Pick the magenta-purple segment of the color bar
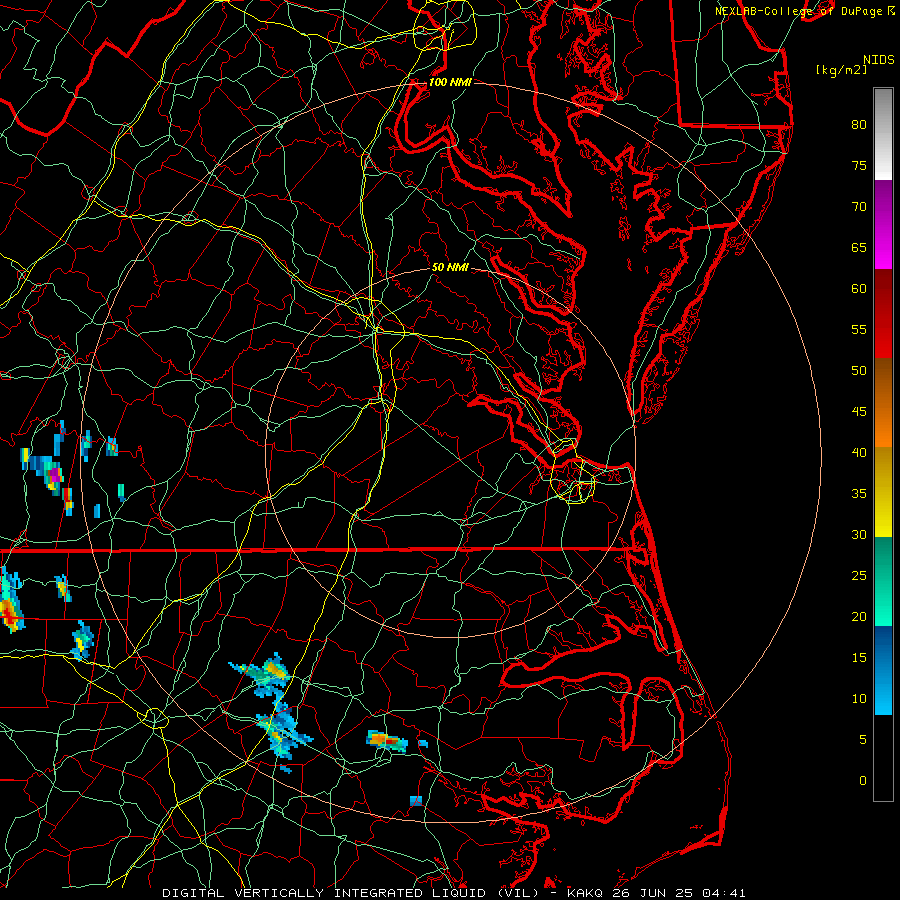 [x=883, y=225]
